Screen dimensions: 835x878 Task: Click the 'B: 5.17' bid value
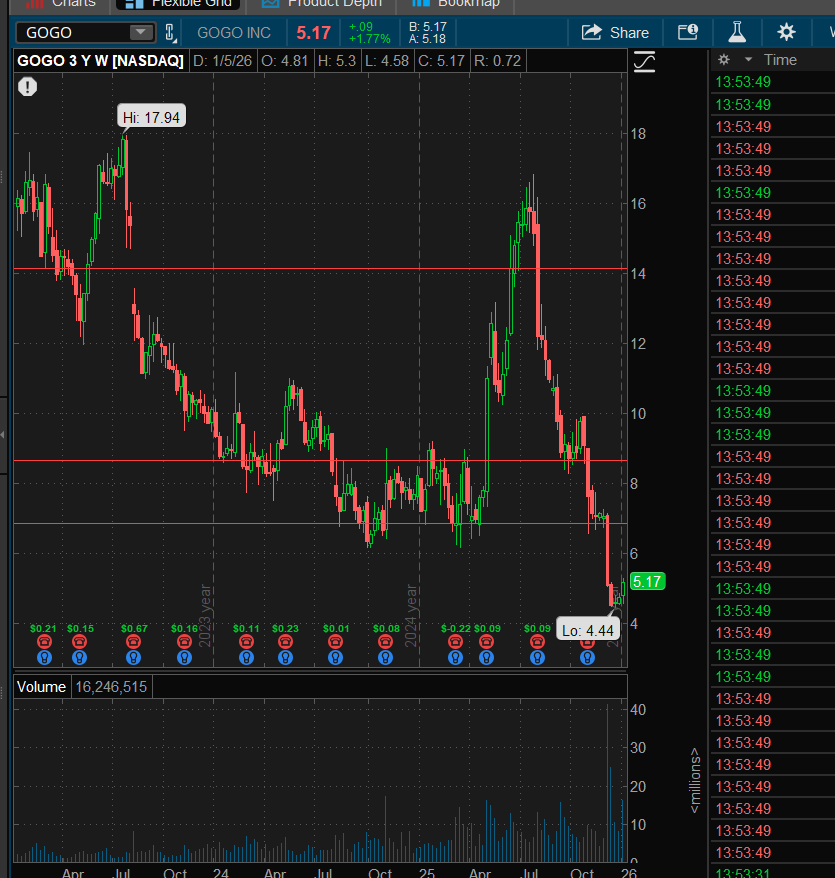tap(428, 26)
